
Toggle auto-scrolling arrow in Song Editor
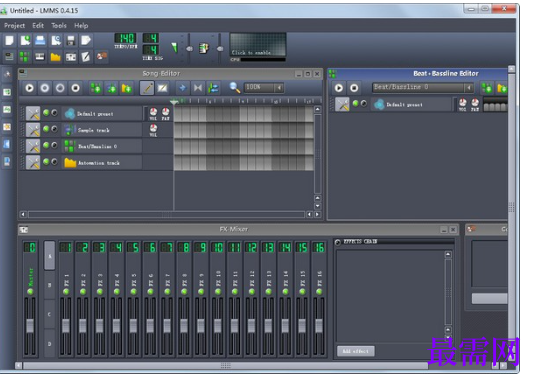coord(182,88)
